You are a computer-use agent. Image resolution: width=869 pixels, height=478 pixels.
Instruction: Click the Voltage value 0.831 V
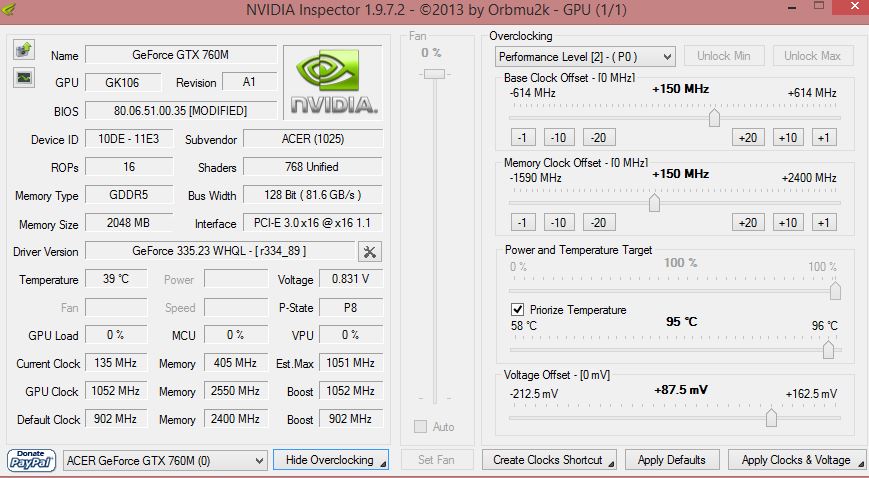click(351, 278)
